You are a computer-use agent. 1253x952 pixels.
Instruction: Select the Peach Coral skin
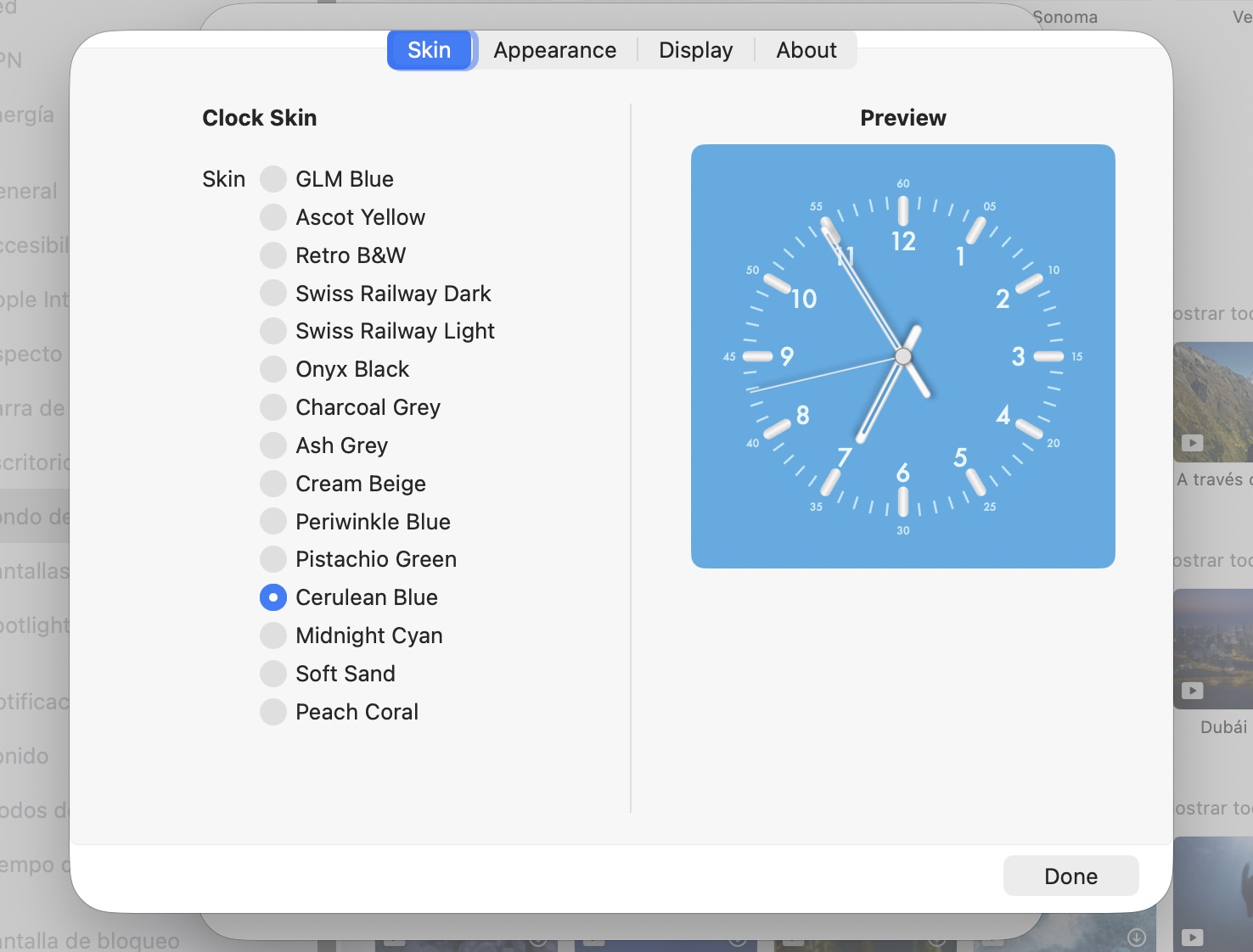click(273, 712)
